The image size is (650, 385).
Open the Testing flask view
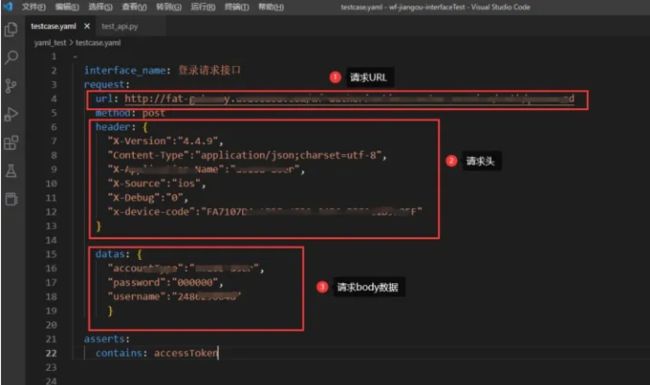coord(11,171)
